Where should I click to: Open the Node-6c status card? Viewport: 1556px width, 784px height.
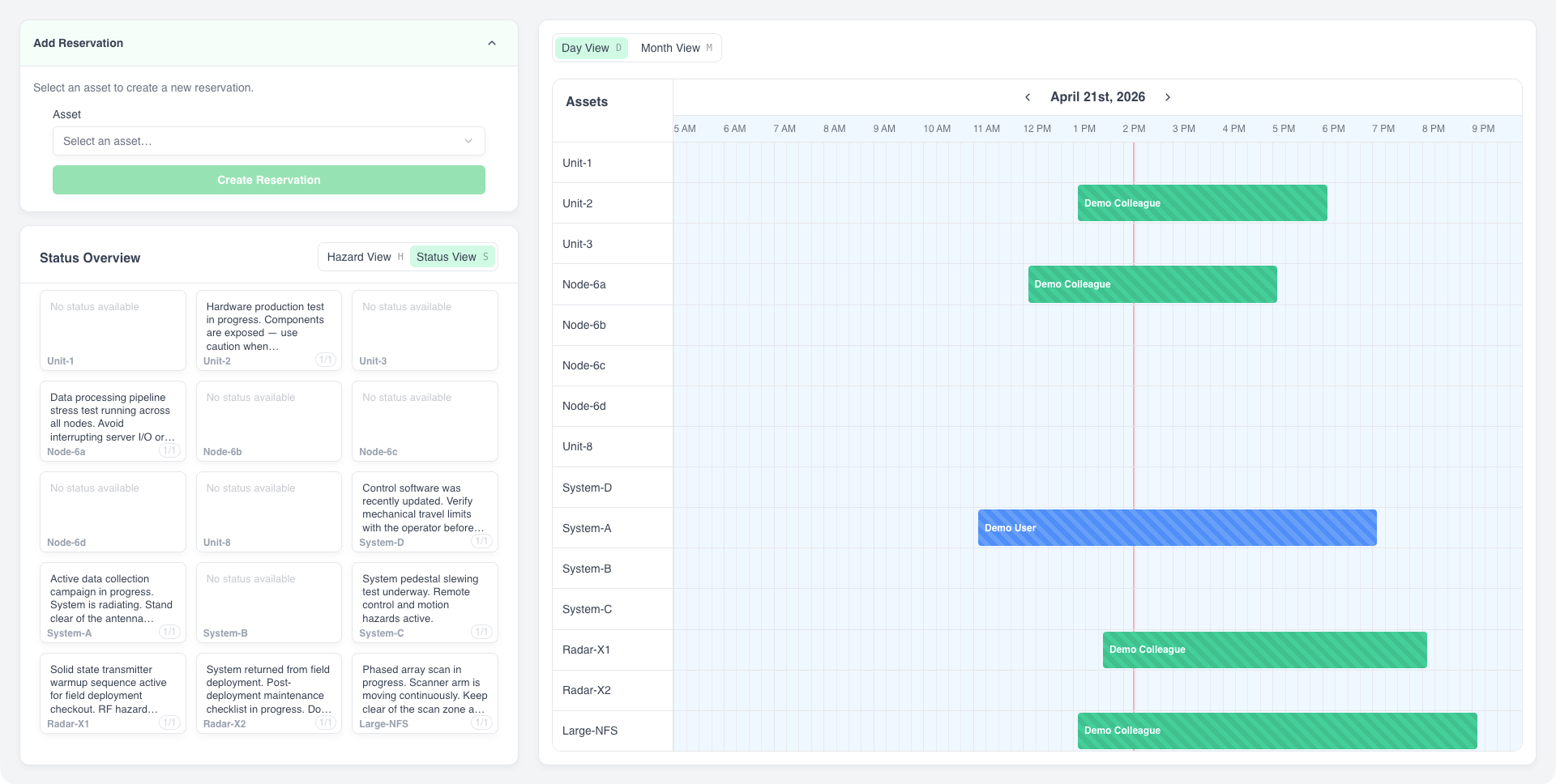[x=425, y=421]
